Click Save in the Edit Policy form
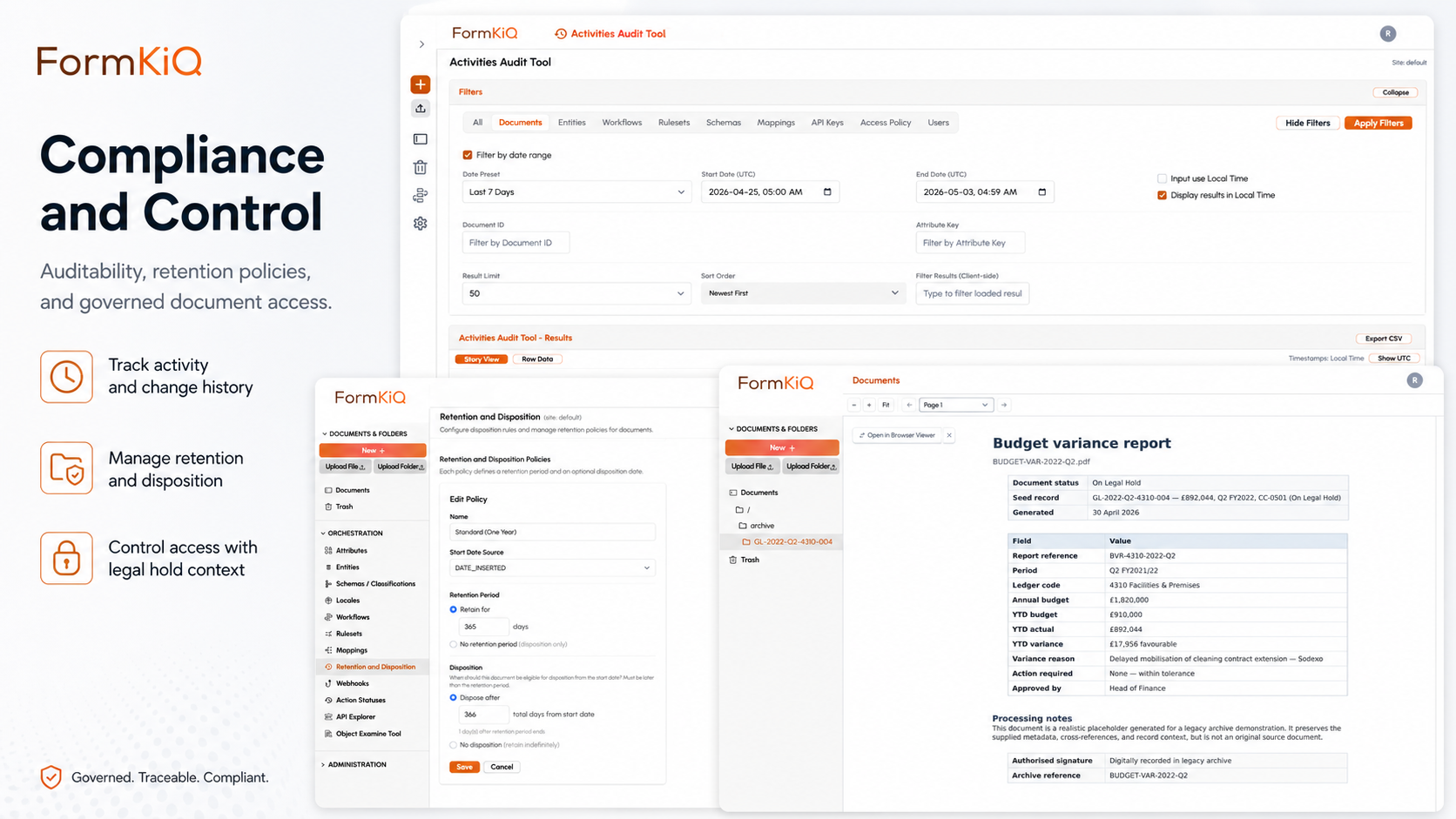 464,767
